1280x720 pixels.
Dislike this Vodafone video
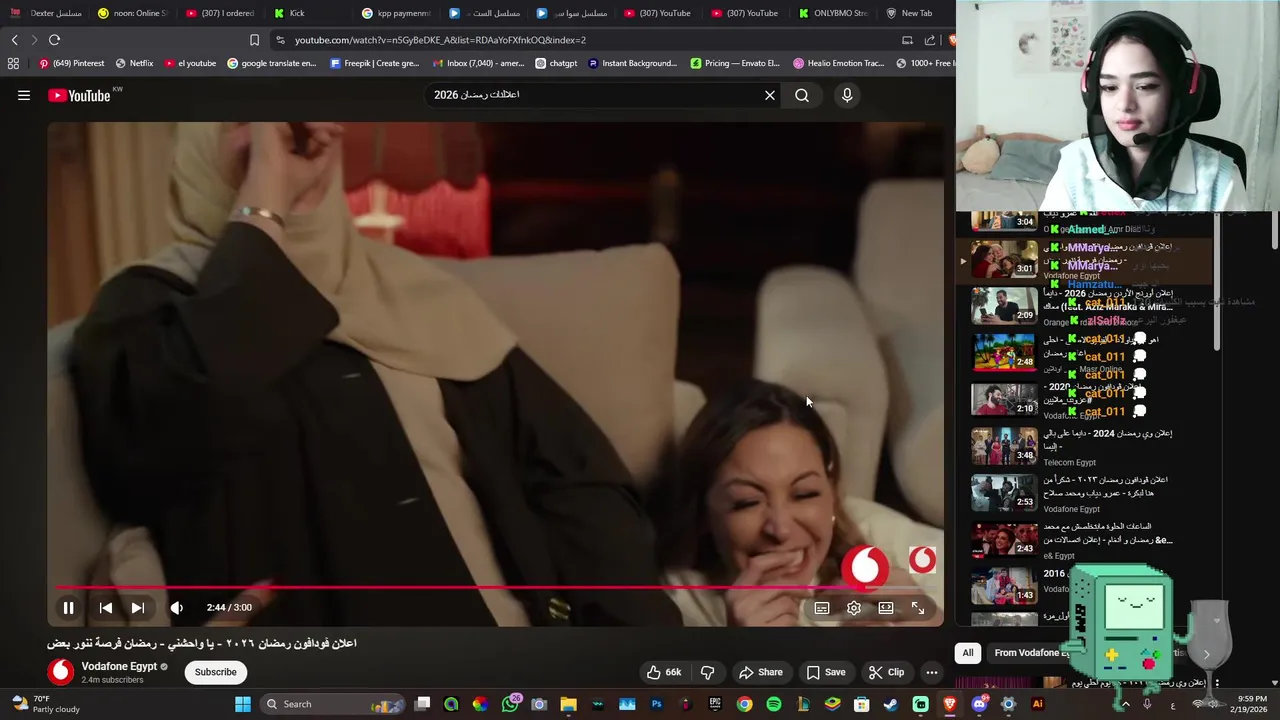coord(707,672)
